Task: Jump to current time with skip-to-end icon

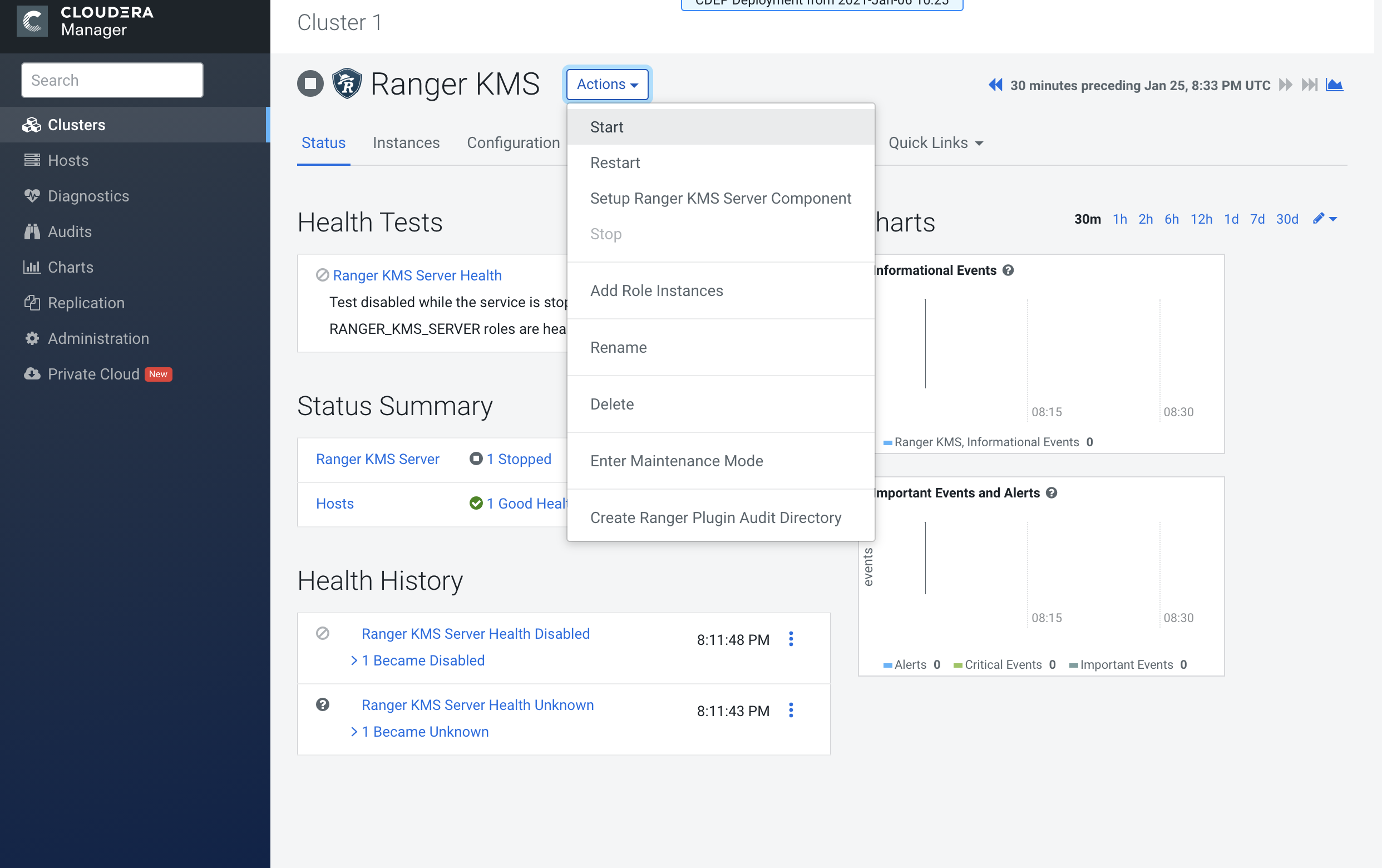Action: tap(1310, 85)
